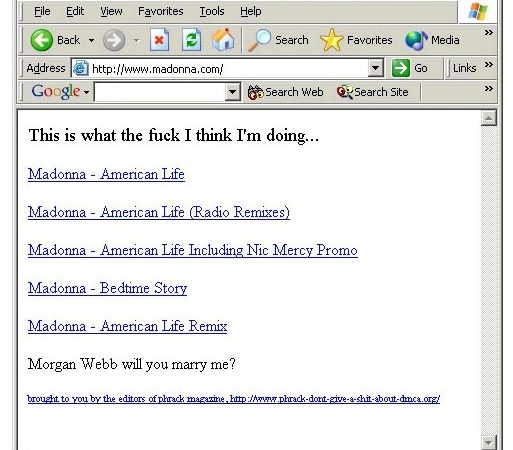Open Back button history dropdown arrow
513x450 pixels.
click(x=91, y=40)
